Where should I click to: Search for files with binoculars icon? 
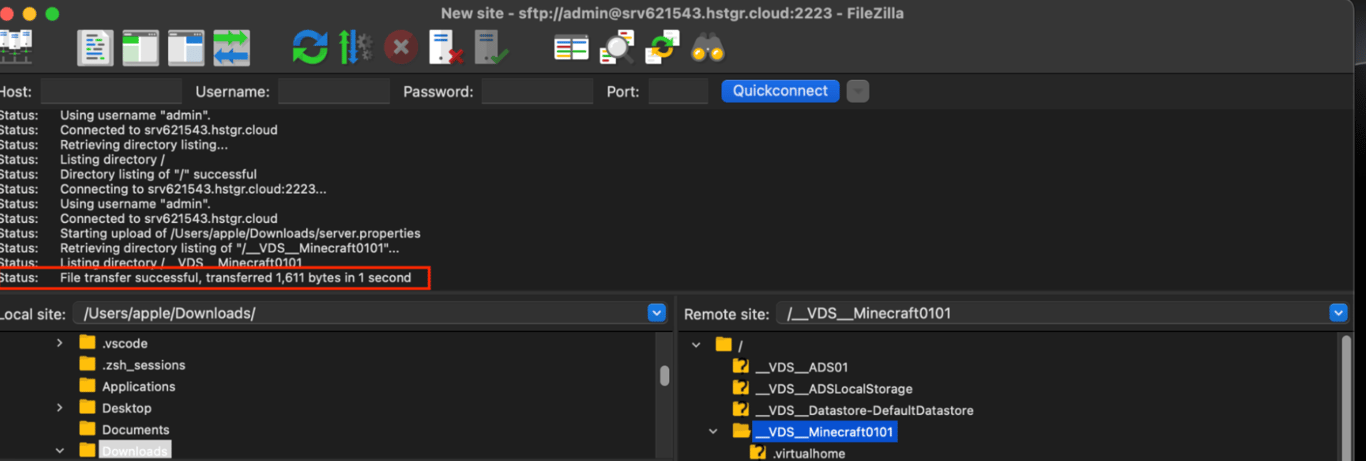[708, 47]
